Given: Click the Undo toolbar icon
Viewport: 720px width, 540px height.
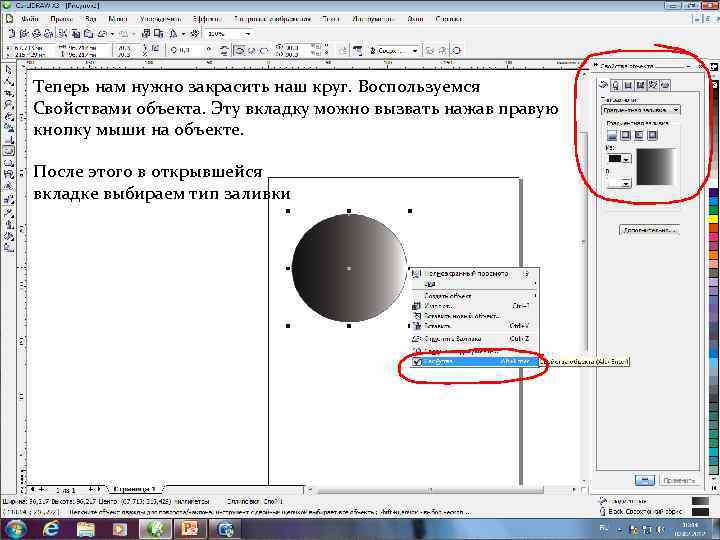Looking at the screenshot, I should 103,34.
